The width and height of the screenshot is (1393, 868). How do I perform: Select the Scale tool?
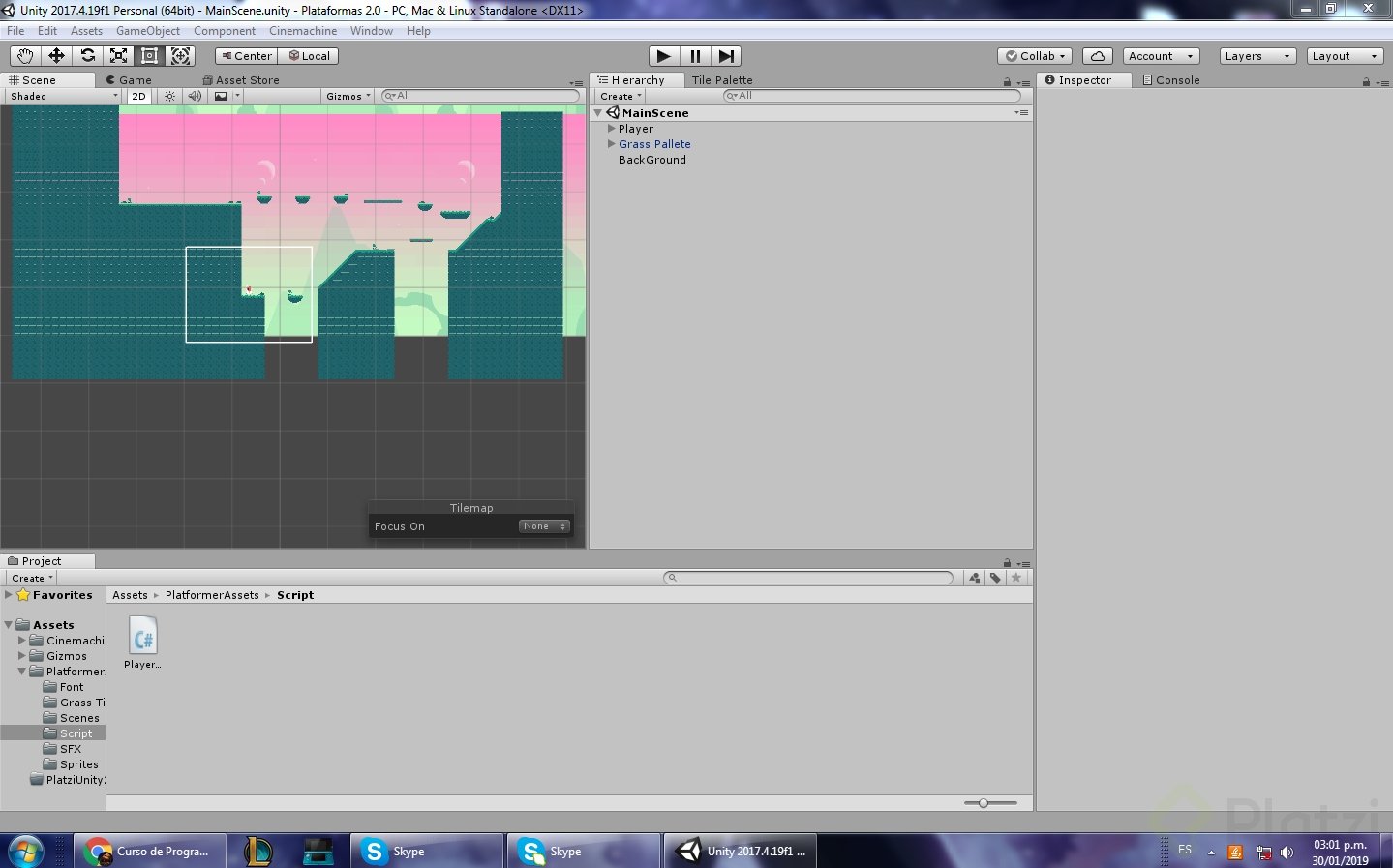(118, 56)
